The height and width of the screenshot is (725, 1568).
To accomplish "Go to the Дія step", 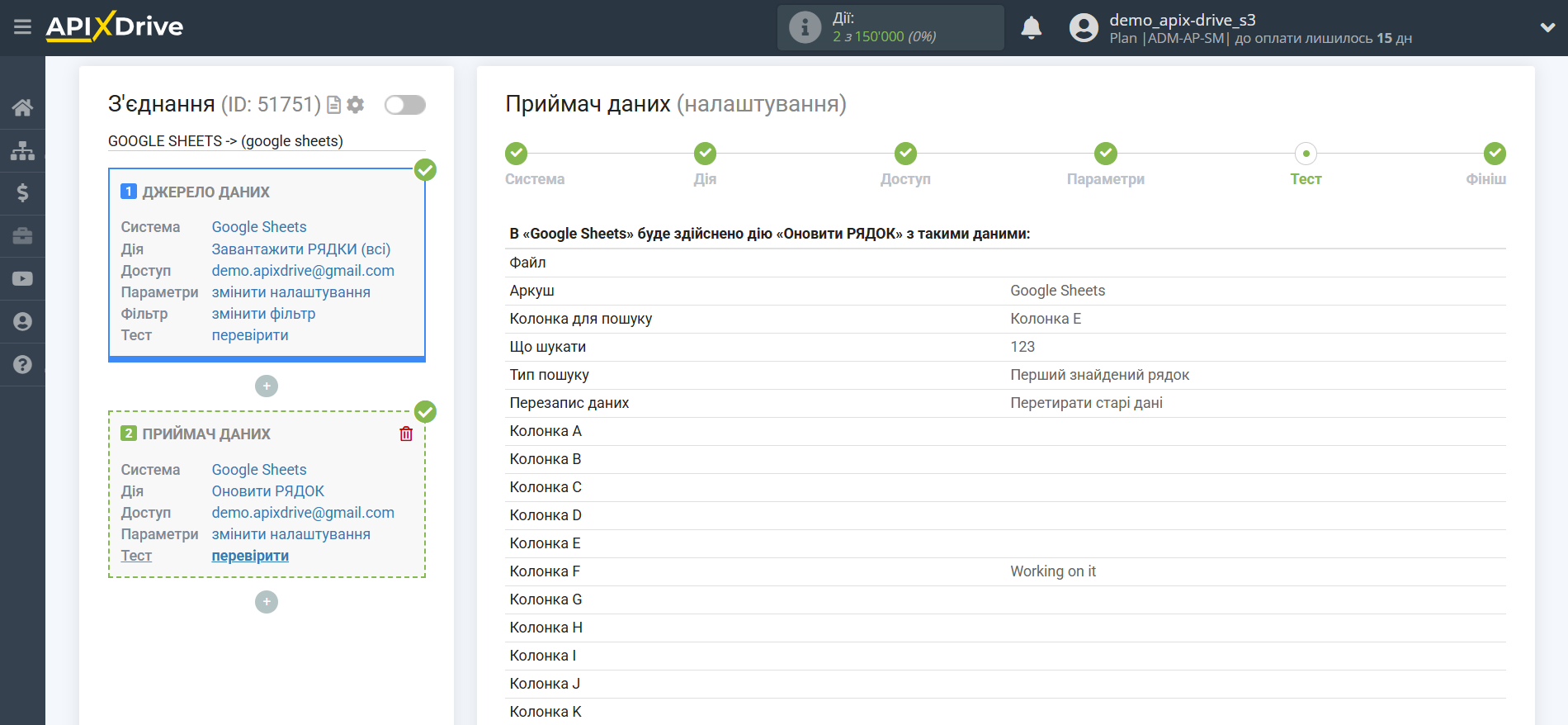I will click(705, 154).
